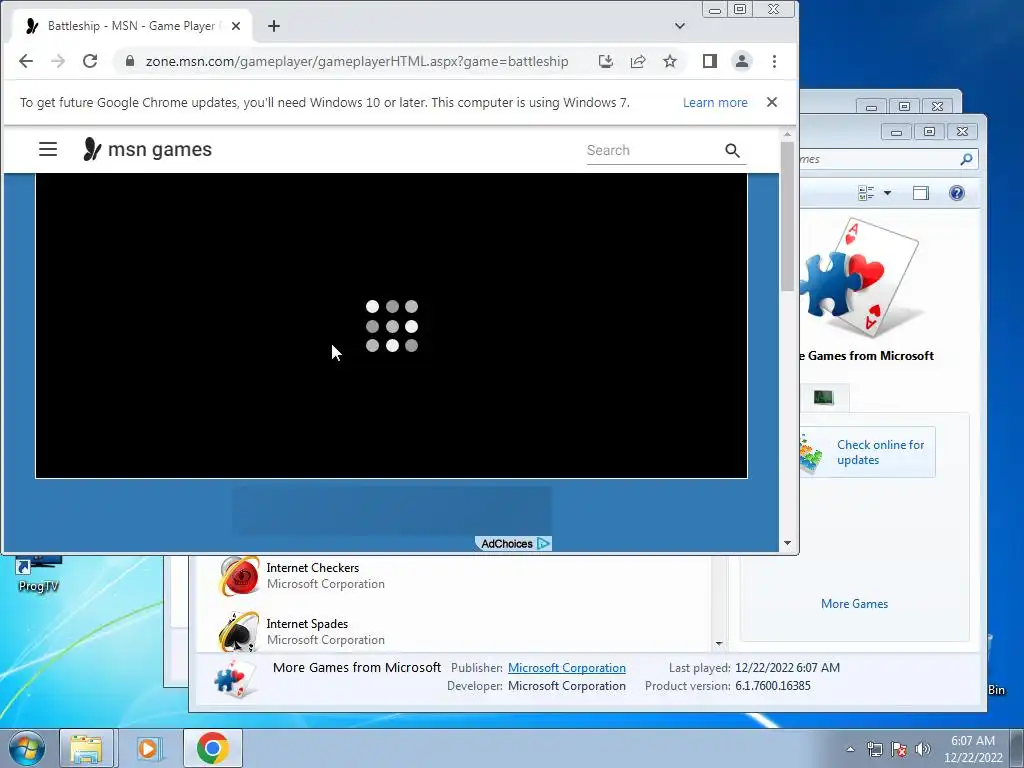Click the address bar URL
This screenshot has height=768, width=1024.
tap(357, 61)
